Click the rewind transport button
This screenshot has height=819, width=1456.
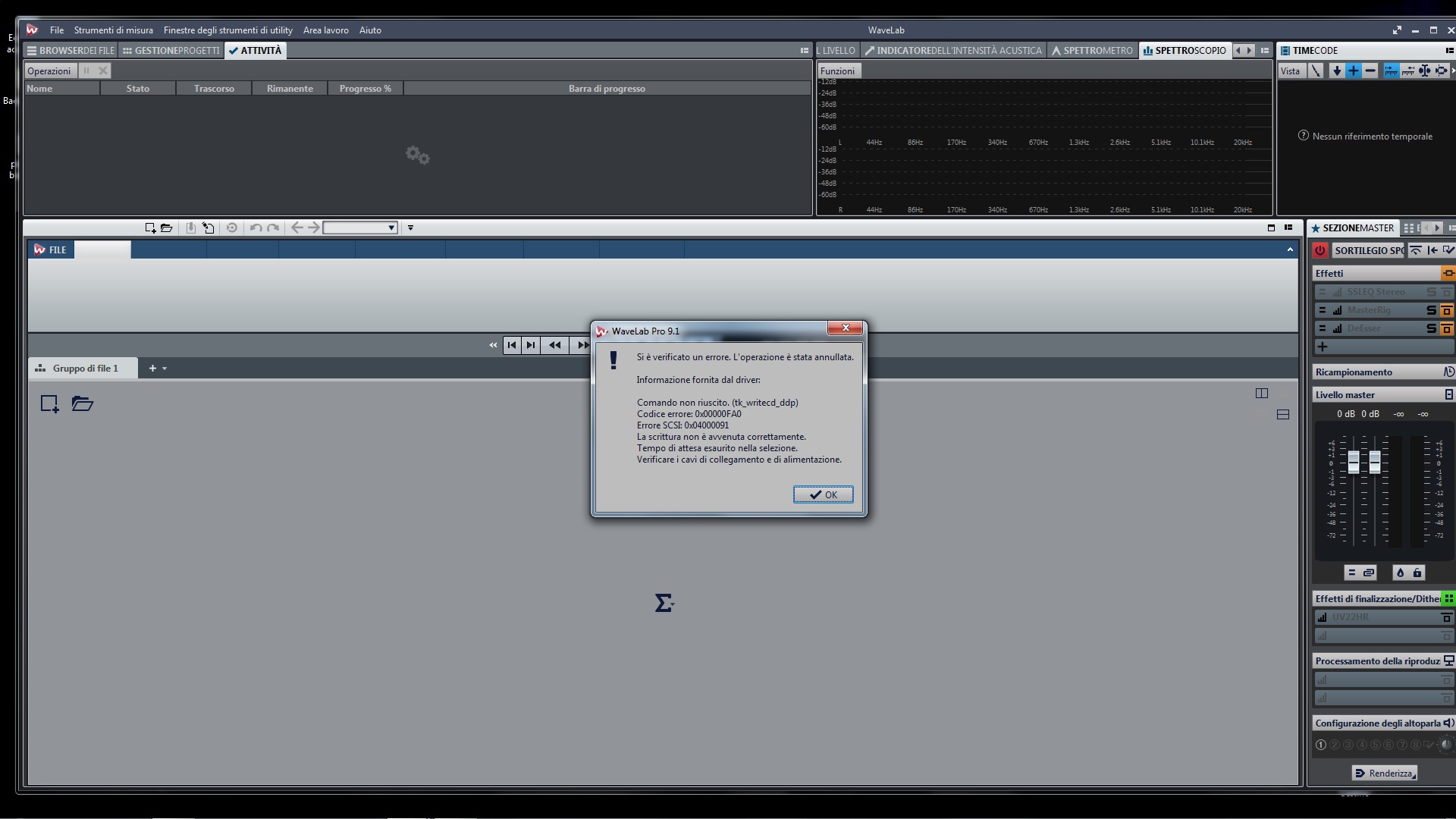click(555, 345)
